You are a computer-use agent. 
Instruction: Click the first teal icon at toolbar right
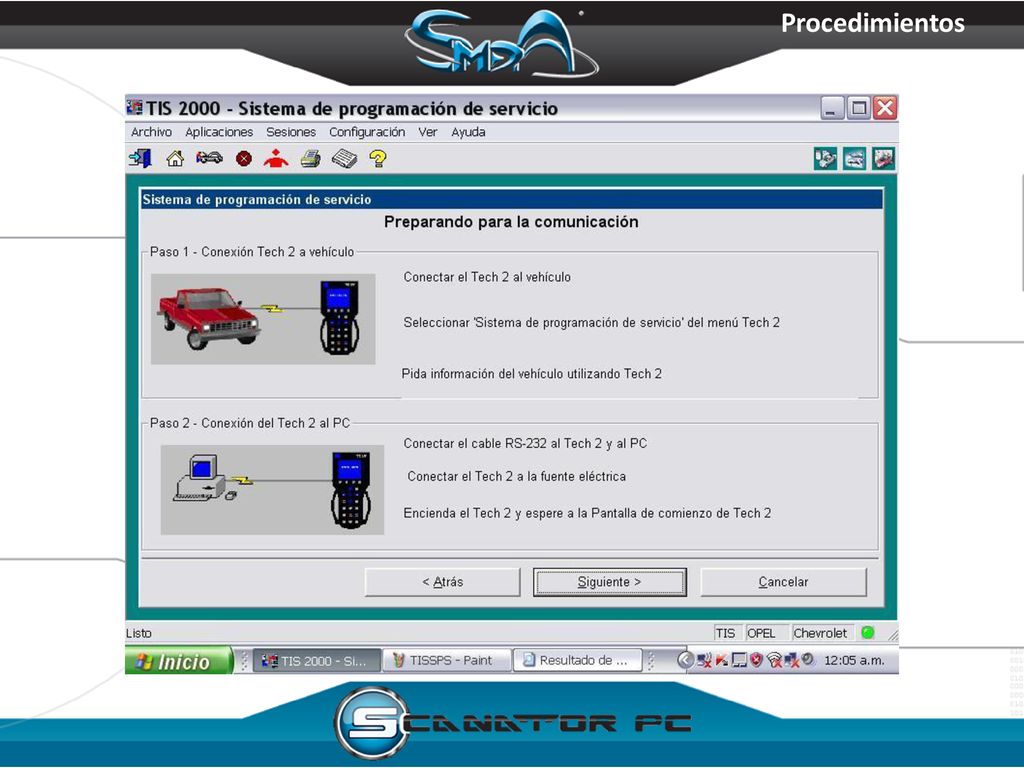click(825, 159)
